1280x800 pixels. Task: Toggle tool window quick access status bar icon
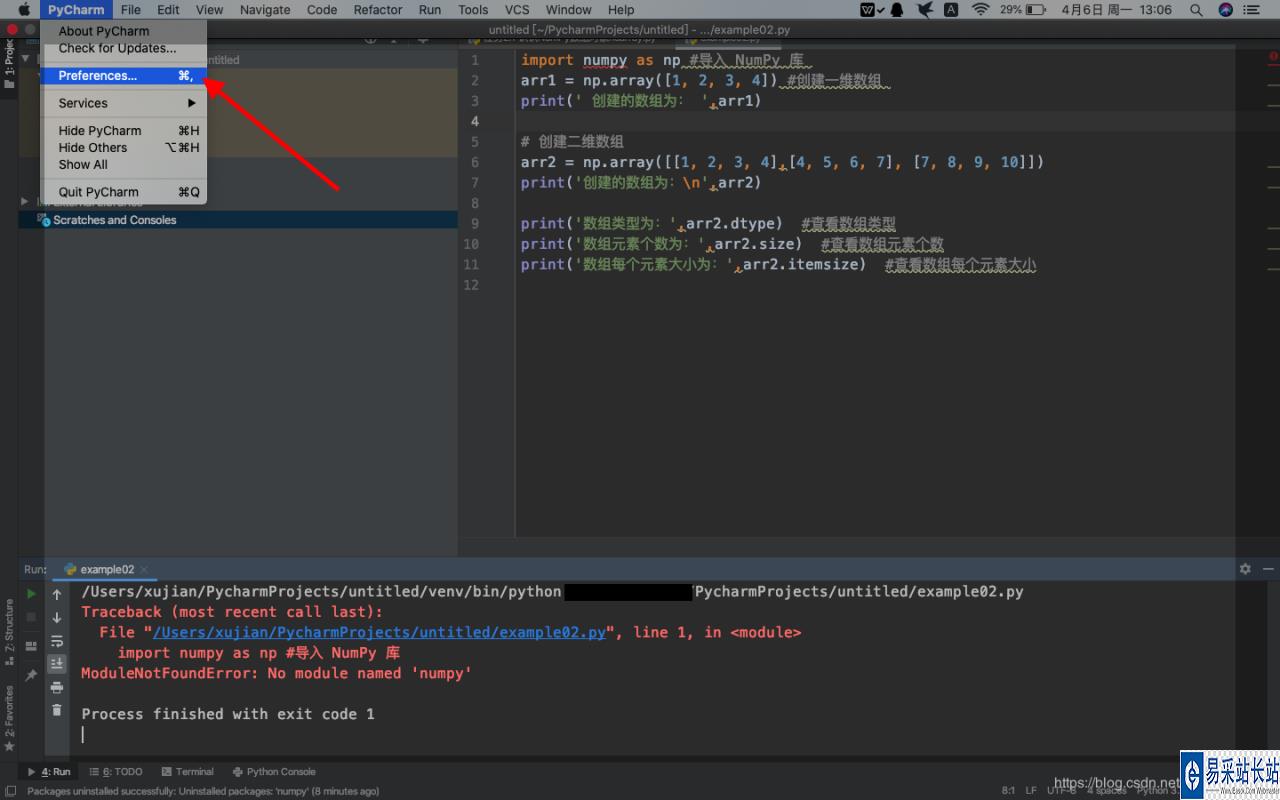coord(10,791)
